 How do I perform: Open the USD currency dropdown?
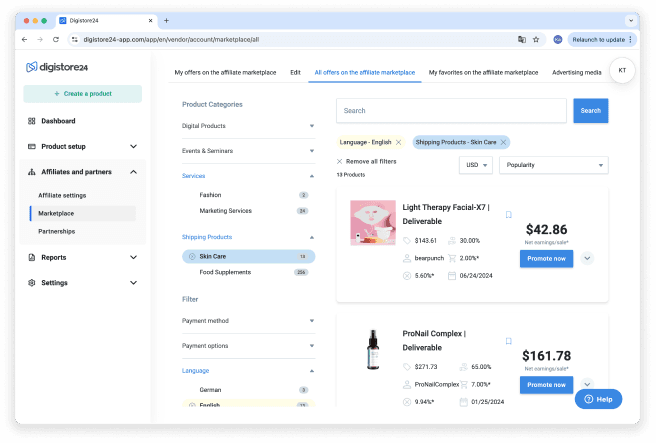[476, 165]
